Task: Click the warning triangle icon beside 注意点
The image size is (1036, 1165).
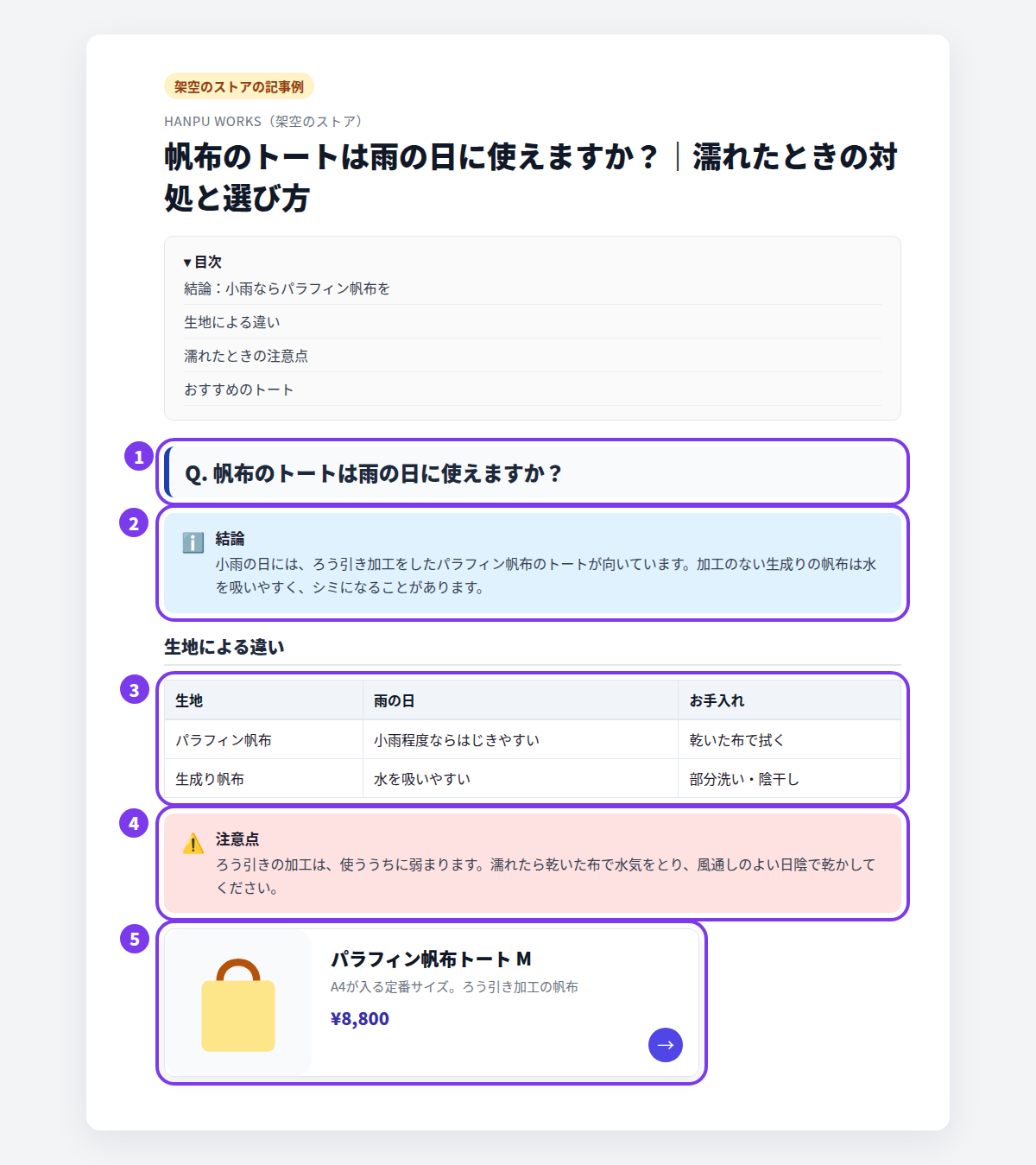Action: [x=193, y=843]
